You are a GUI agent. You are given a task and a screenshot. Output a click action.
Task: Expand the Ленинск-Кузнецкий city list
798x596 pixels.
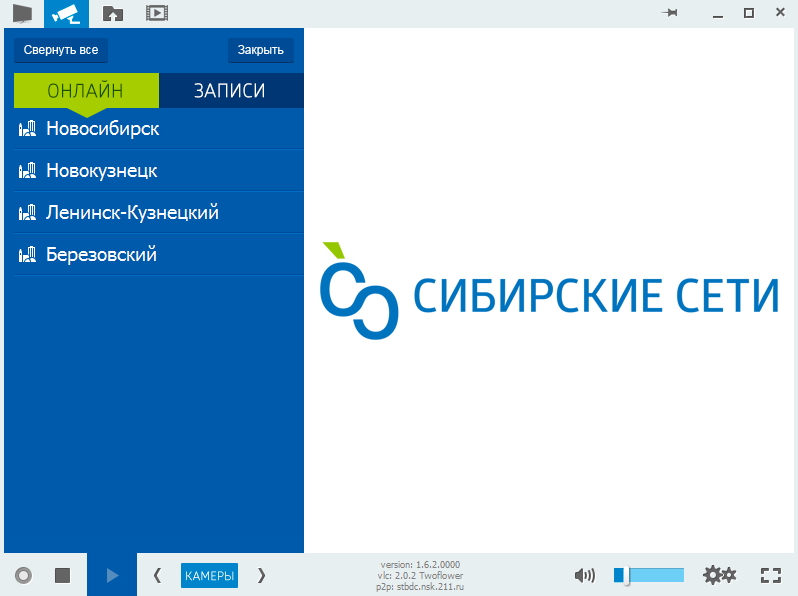point(159,212)
